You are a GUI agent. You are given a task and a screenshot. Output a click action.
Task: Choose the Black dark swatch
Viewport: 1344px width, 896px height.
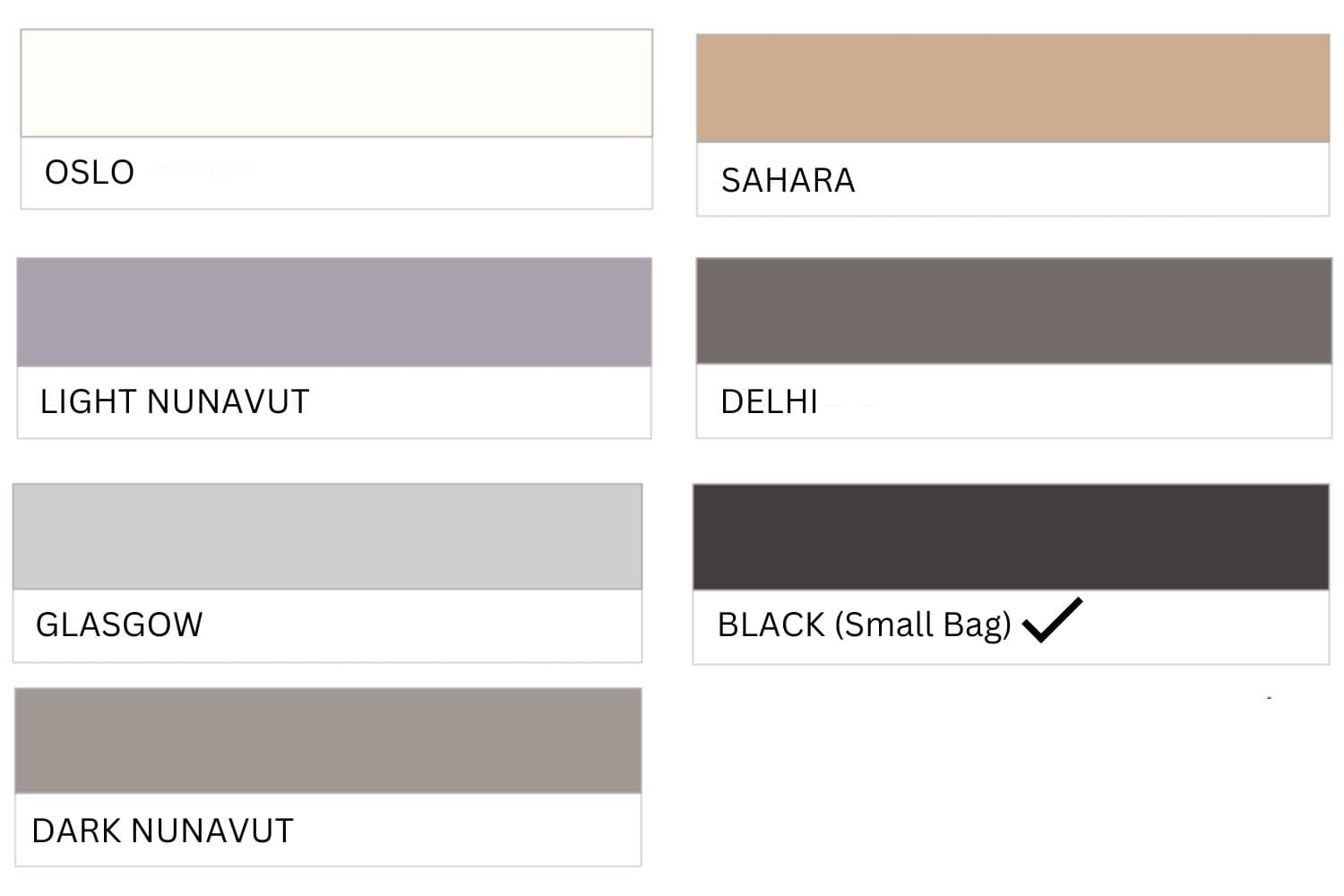(x=1011, y=537)
